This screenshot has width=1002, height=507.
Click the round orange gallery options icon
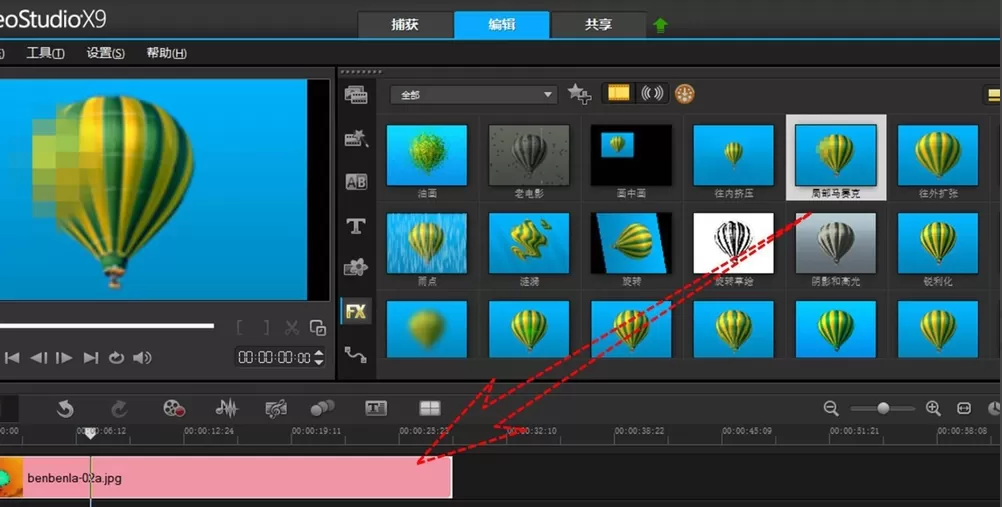coord(685,94)
